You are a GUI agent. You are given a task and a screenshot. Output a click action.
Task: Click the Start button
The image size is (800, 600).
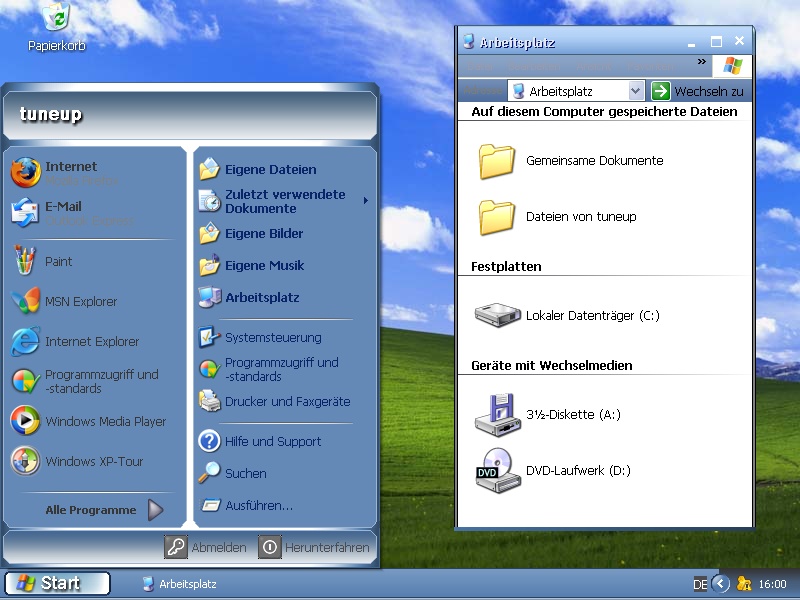[57, 583]
